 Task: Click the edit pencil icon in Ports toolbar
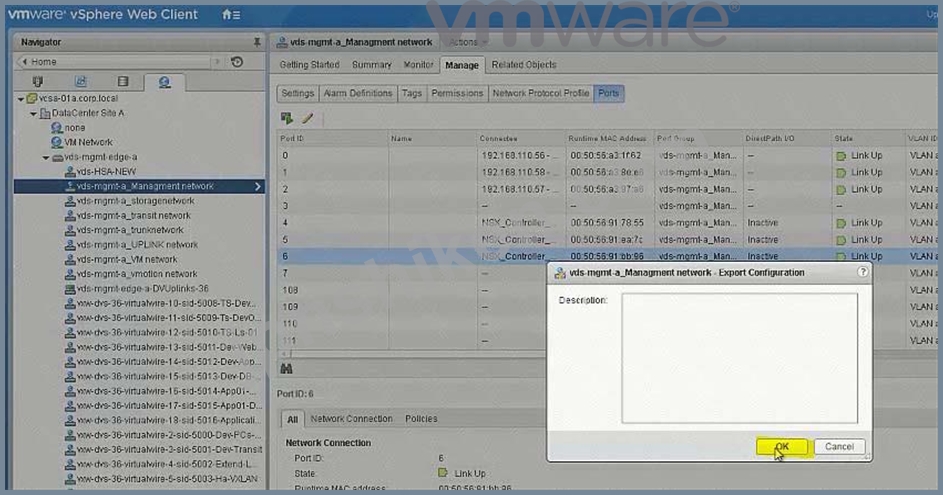point(307,118)
